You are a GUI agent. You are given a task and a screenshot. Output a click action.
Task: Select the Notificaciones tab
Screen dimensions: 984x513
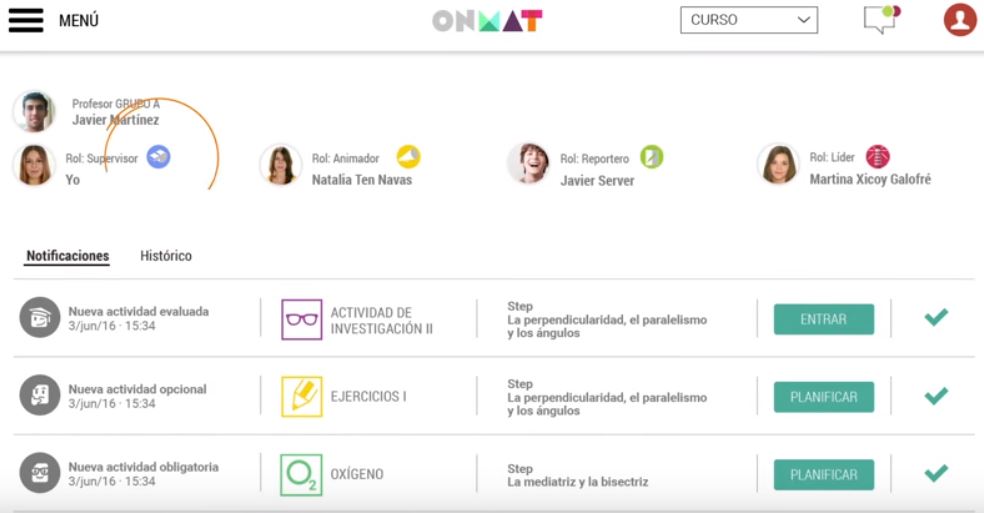pyautogui.click(x=67, y=256)
